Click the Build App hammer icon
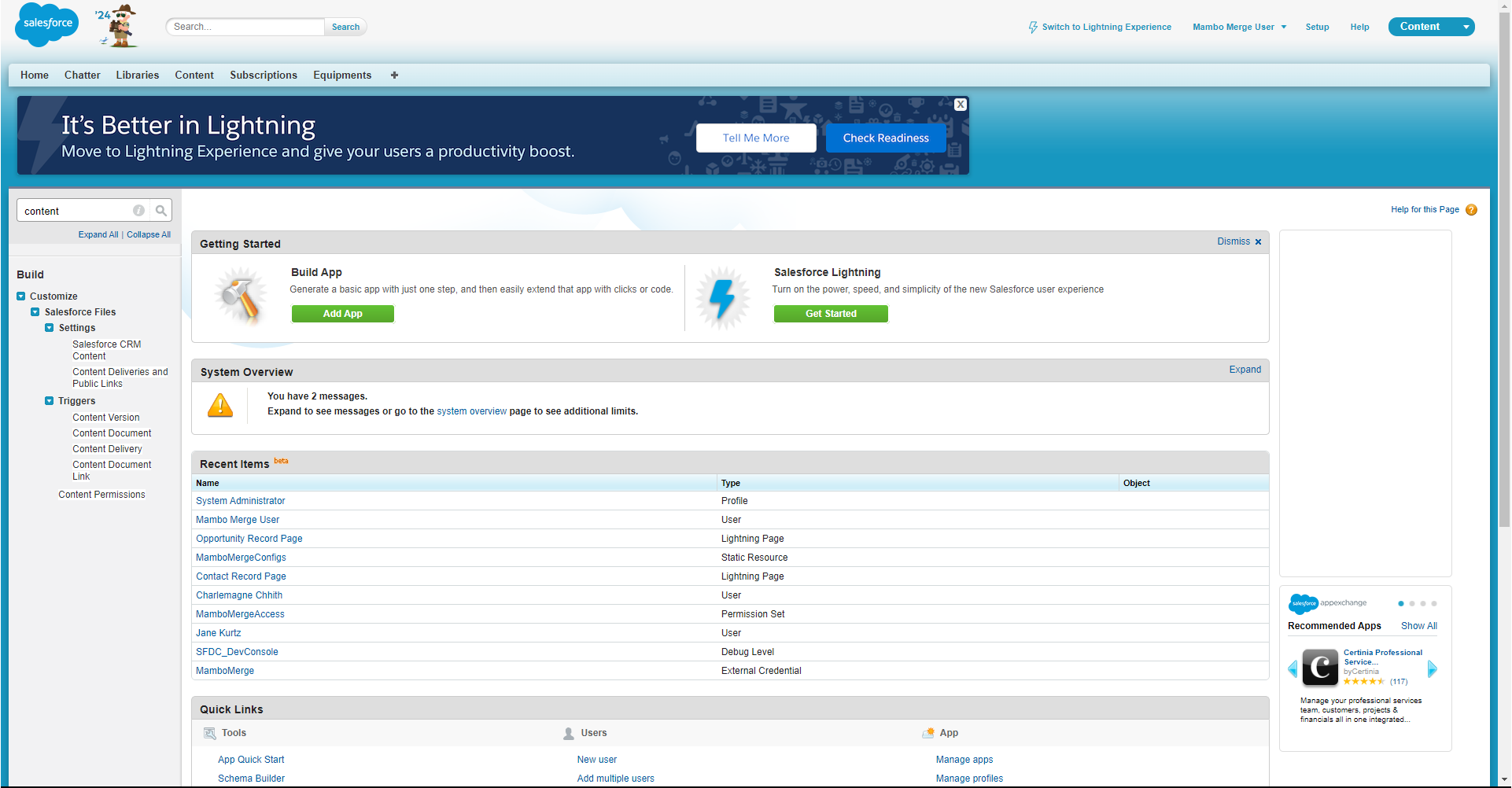This screenshot has width=1512, height=788. 241,296
